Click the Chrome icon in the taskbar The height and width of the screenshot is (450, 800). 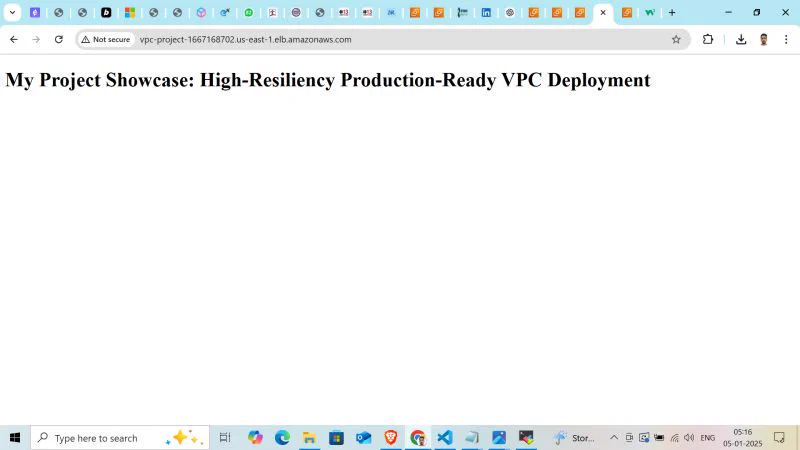click(x=418, y=438)
